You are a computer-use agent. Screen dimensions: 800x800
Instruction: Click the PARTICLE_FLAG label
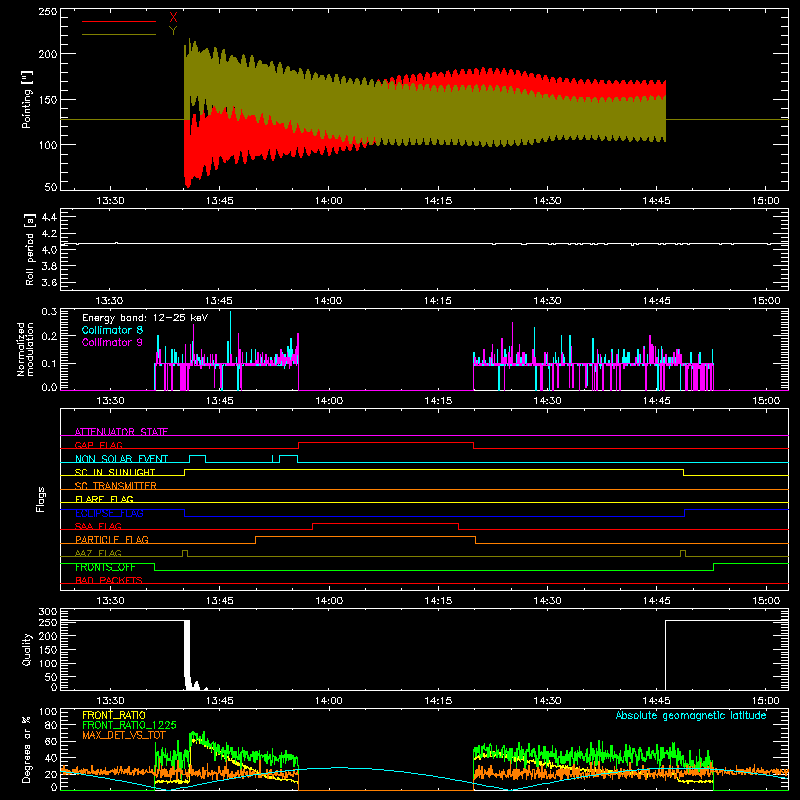[112, 539]
